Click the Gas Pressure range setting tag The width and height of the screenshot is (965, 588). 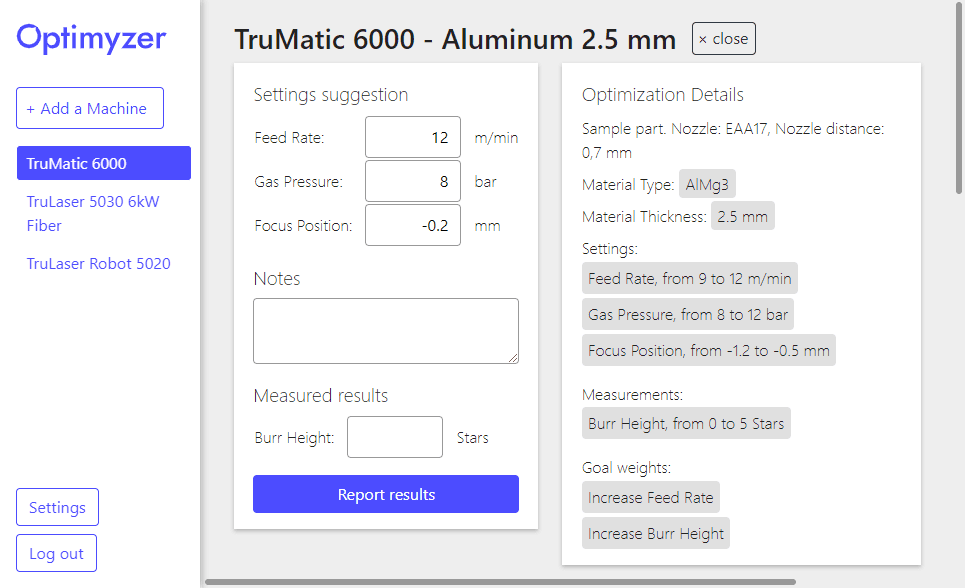point(688,315)
